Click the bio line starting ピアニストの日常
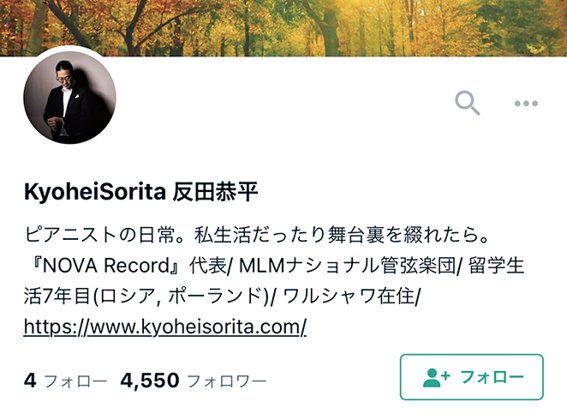567x417 pixels. pos(257,235)
